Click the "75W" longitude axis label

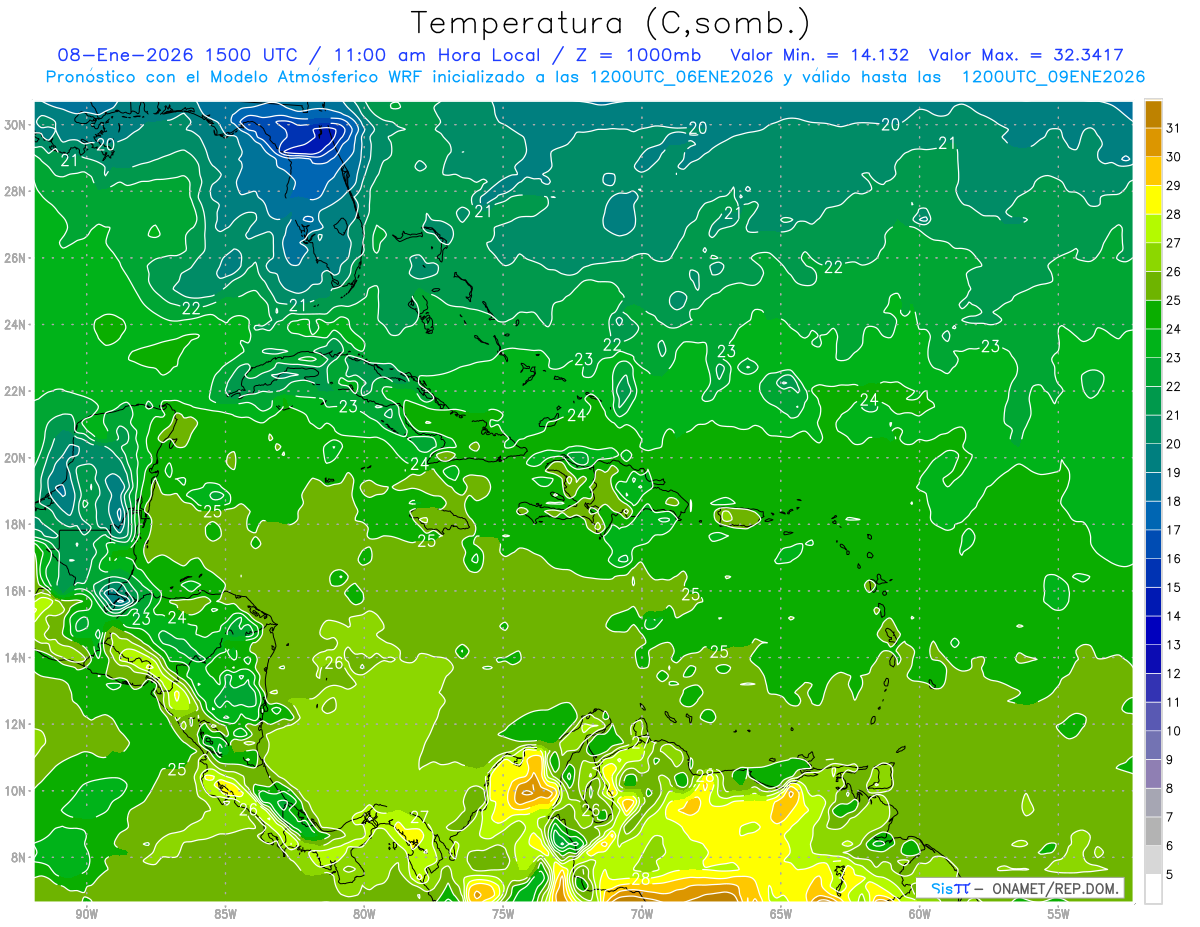click(x=503, y=914)
